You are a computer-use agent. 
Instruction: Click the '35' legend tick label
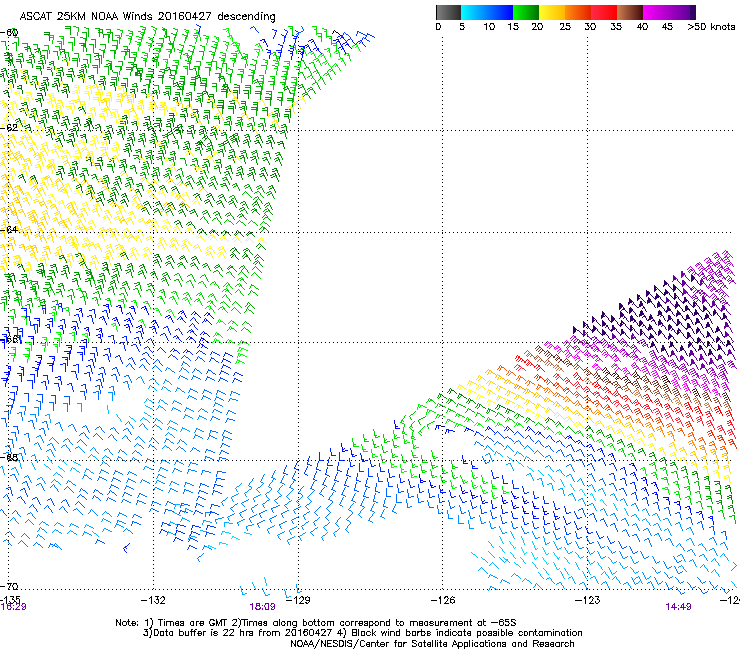[616, 27]
